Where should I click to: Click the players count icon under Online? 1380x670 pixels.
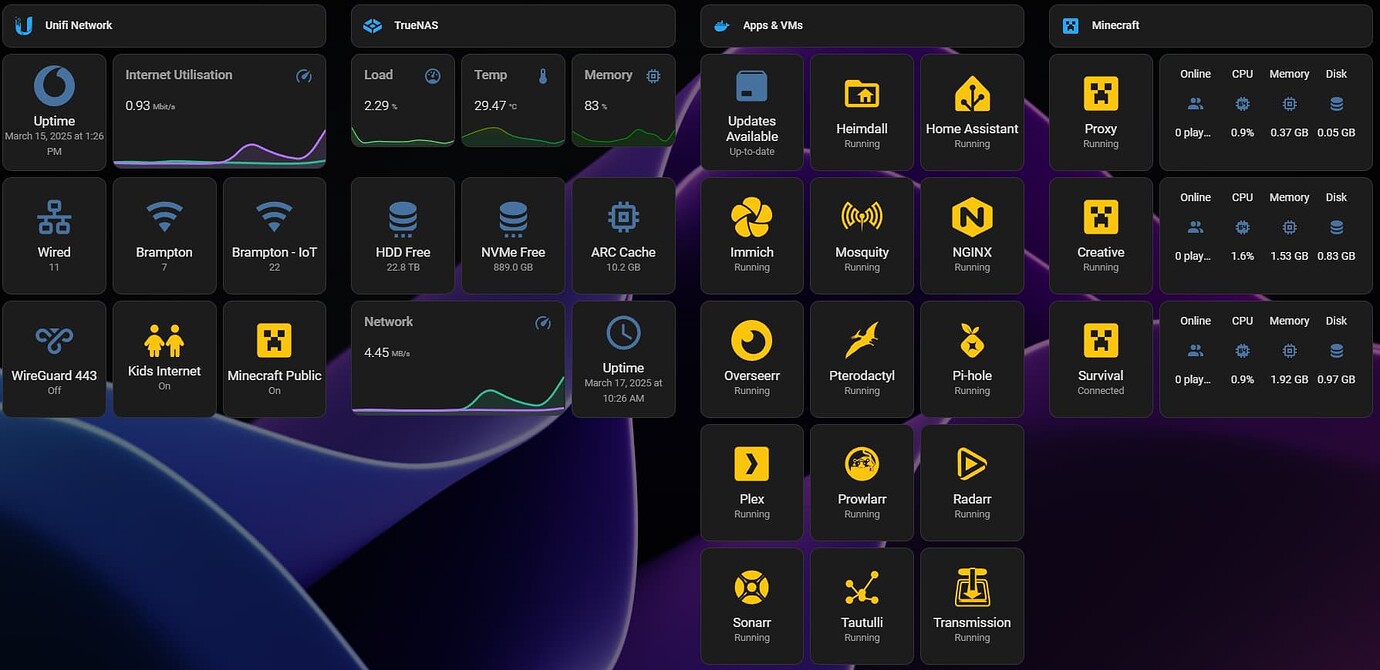[x=1194, y=103]
